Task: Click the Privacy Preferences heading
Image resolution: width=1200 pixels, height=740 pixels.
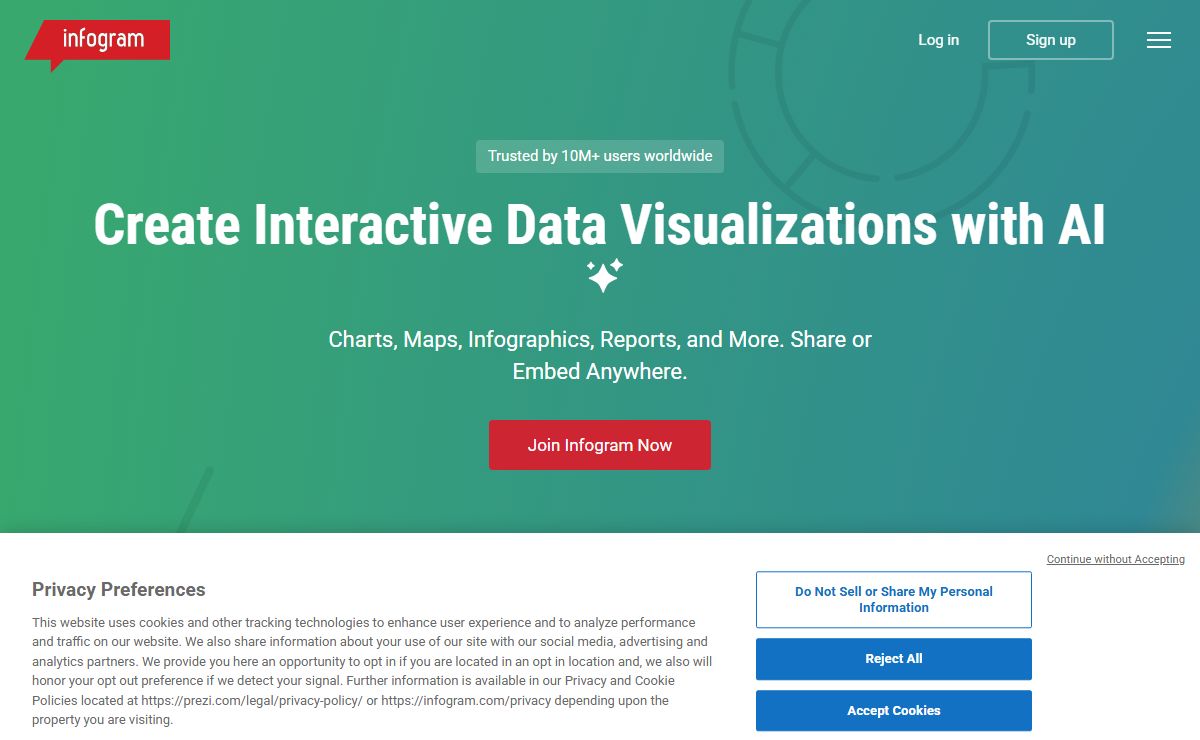Action: pyautogui.click(x=119, y=589)
